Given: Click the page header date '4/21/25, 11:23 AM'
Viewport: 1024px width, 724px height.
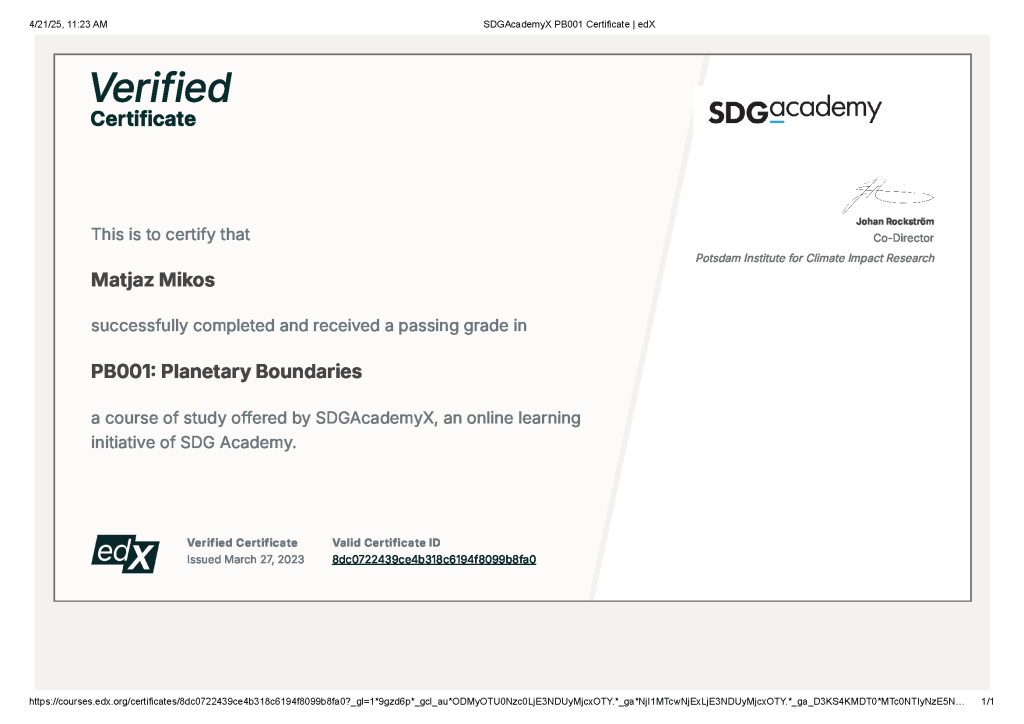Looking at the screenshot, I should [x=69, y=24].
